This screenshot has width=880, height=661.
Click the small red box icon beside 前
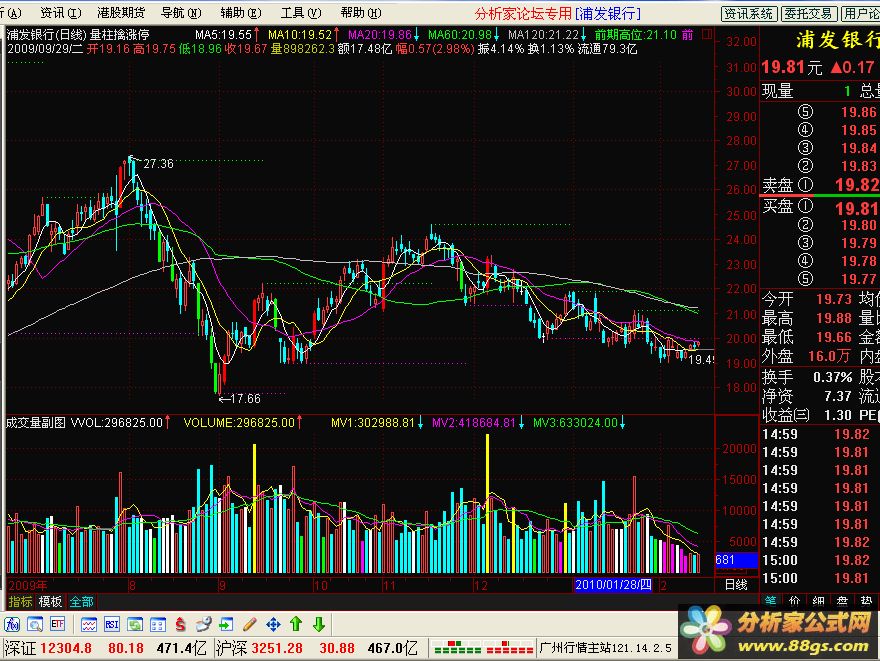click(x=707, y=35)
